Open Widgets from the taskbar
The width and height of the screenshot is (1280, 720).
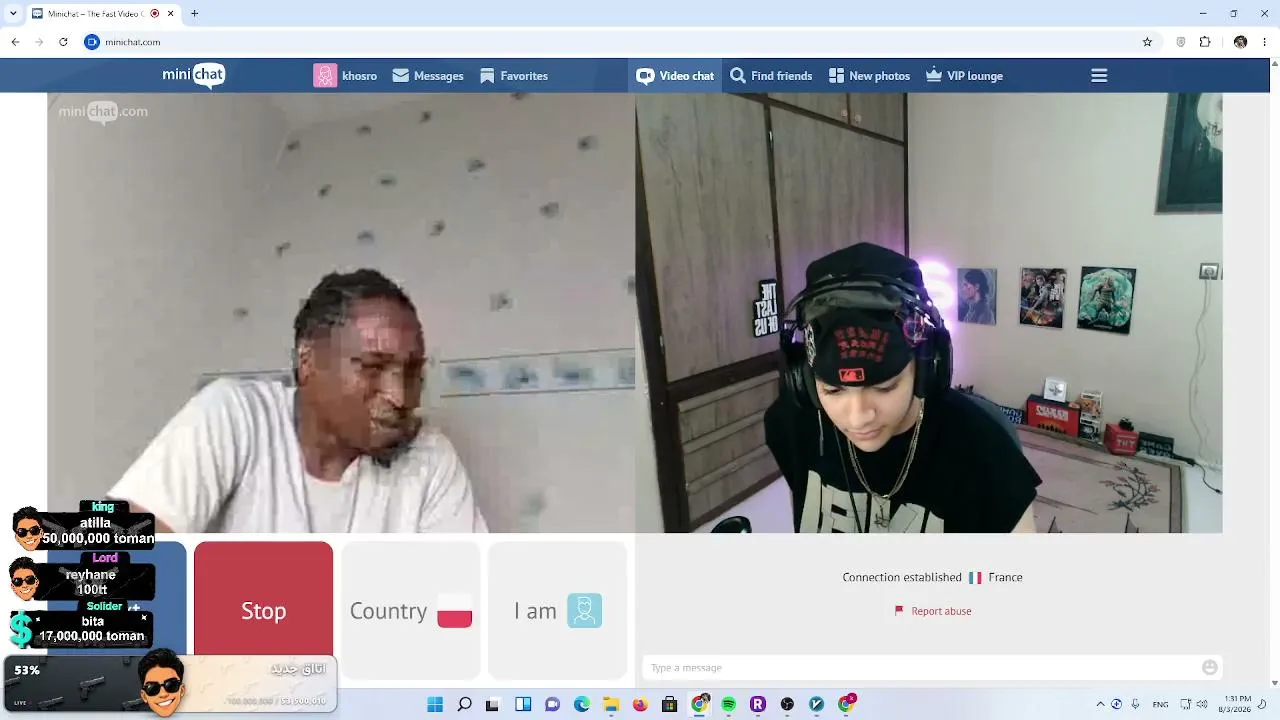pyautogui.click(x=523, y=704)
